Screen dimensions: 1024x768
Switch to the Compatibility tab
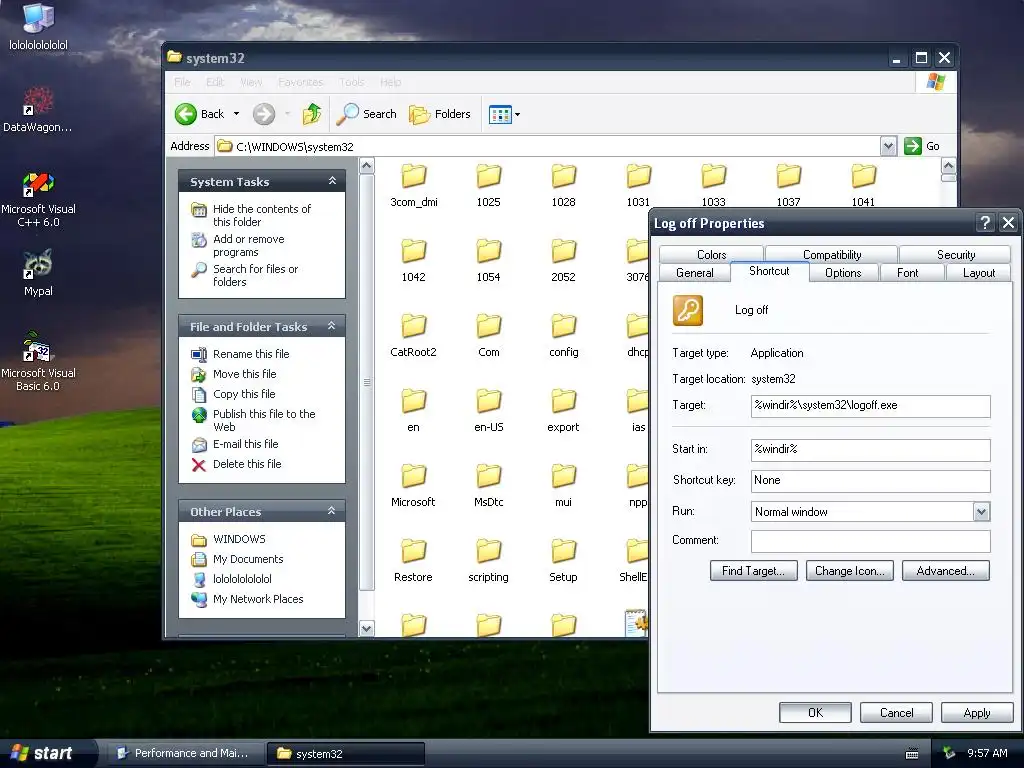tap(831, 255)
